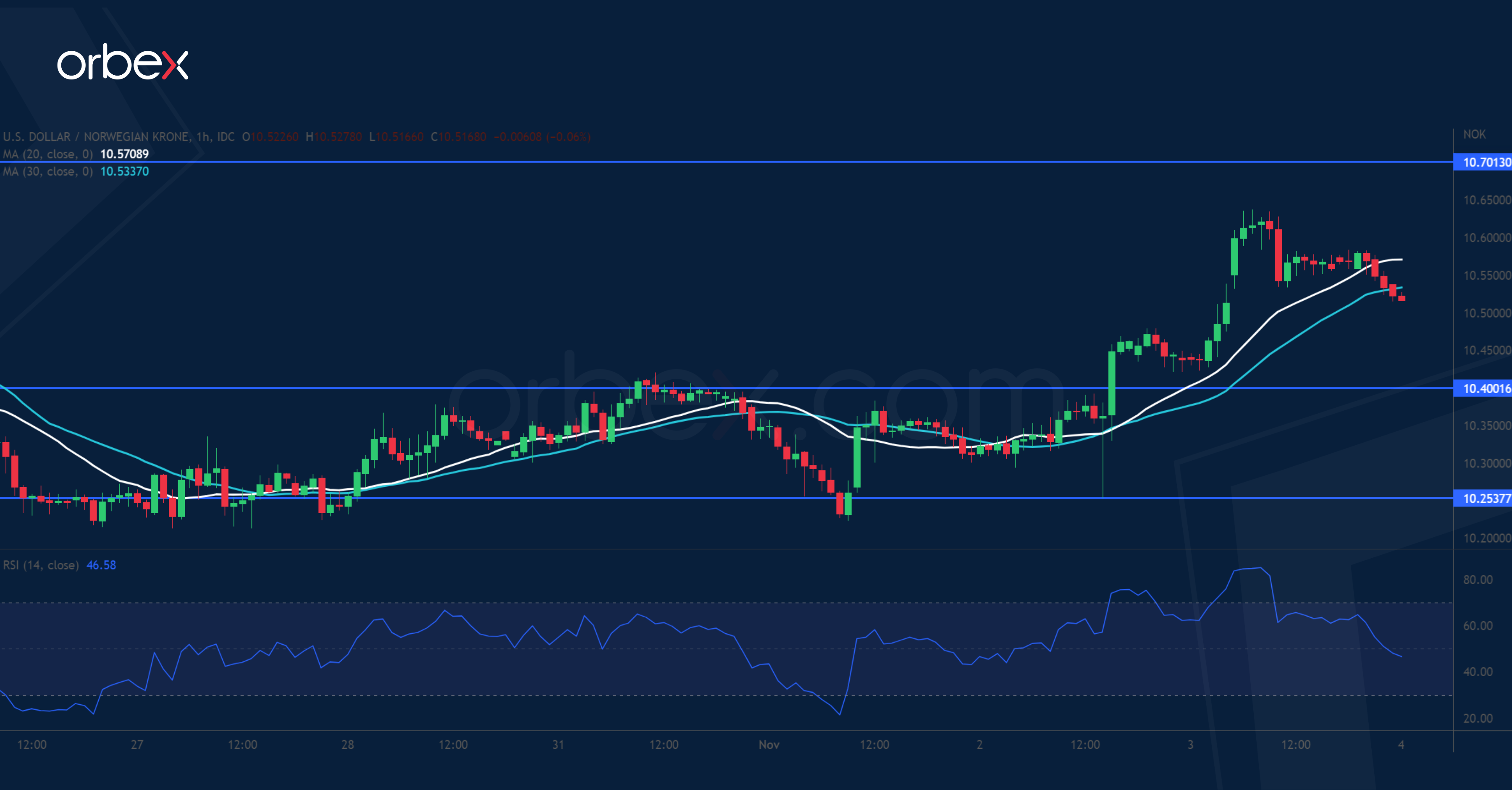The height and width of the screenshot is (790, 1512).
Task: Click the 10.65000 price axis label
Action: tap(1486, 200)
